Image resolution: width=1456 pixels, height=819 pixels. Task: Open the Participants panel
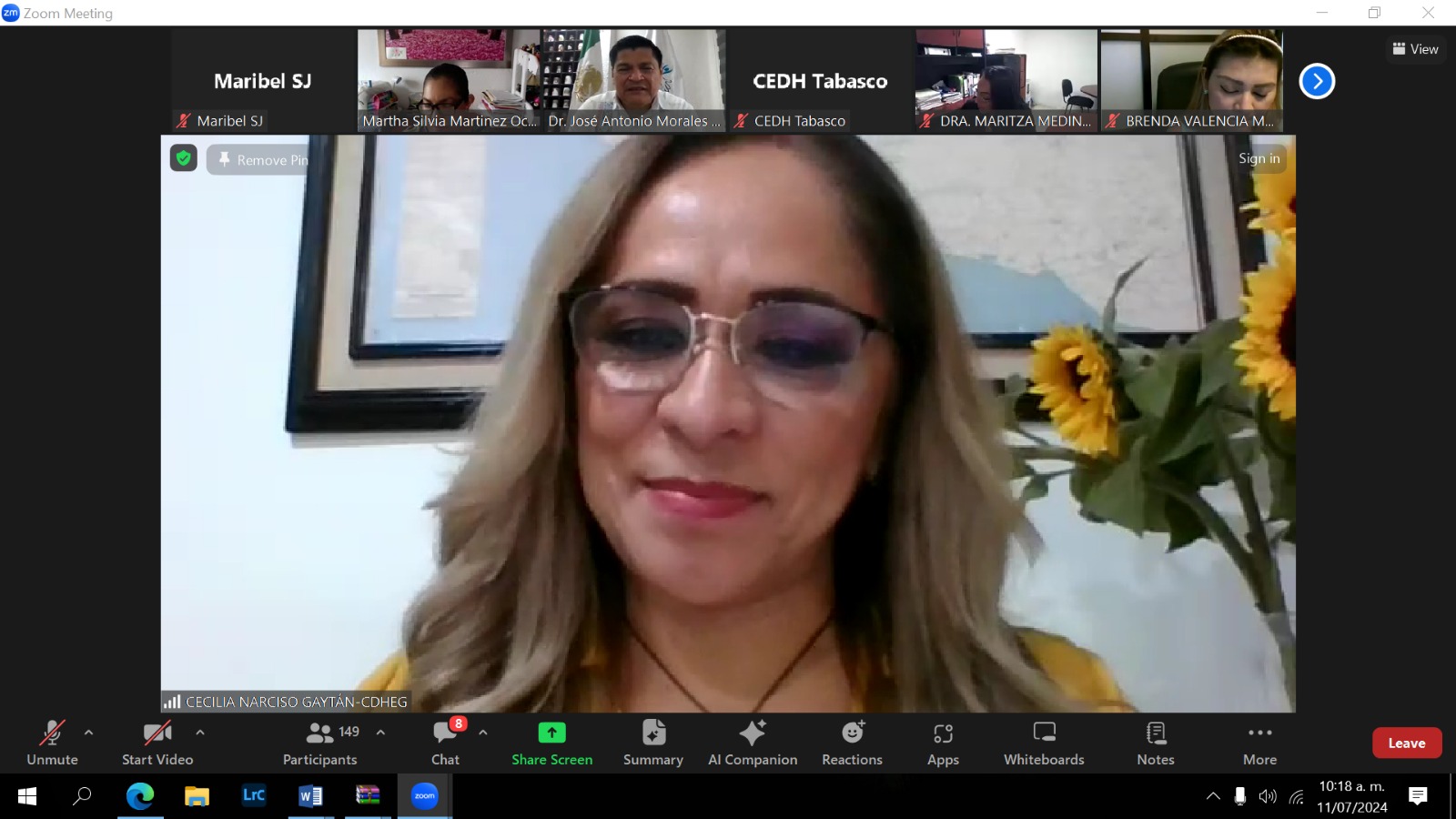point(320,743)
